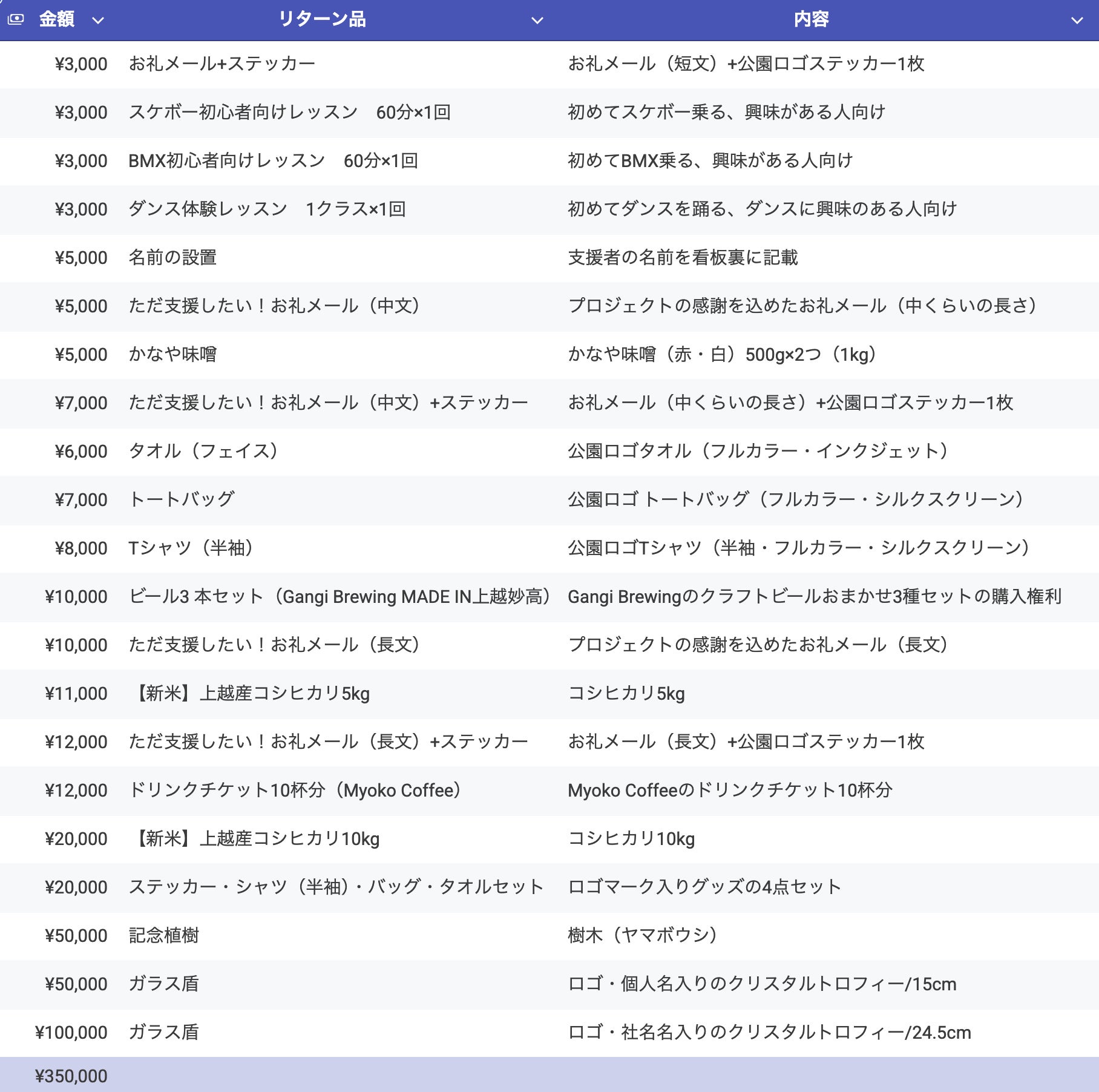Select the リターン品 column header label

pyautogui.click(x=322, y=19)
